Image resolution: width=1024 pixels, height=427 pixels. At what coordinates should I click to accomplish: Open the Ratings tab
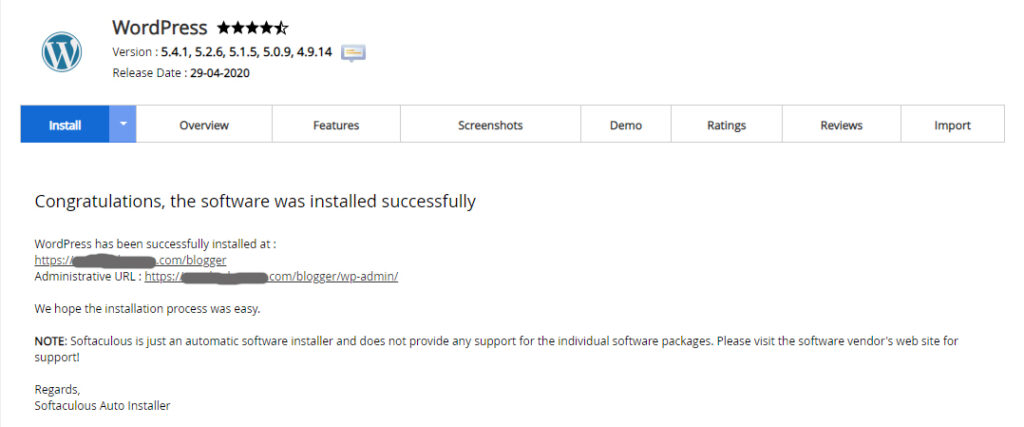coord(726,125)
